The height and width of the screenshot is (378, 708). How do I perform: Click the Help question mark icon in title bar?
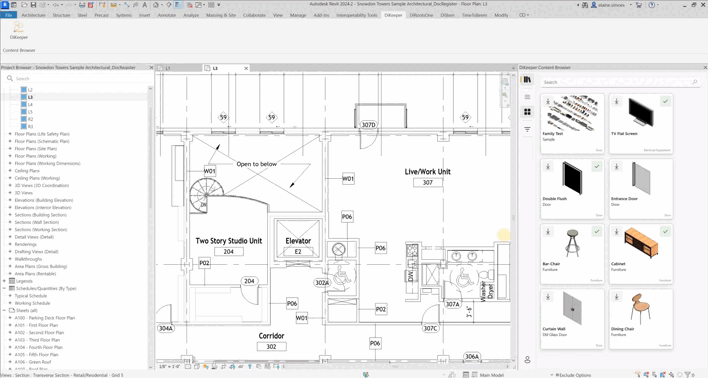pos(652,5)
